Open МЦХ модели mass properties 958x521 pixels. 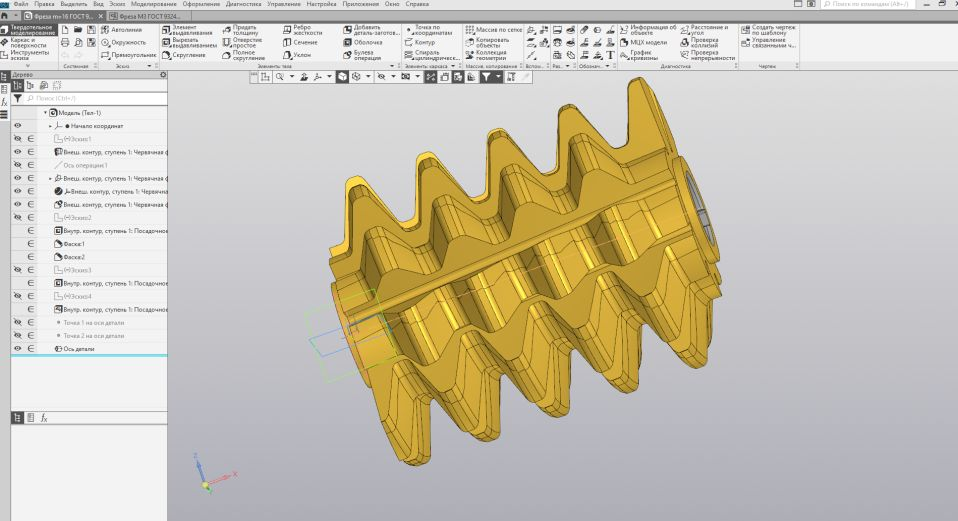pyautogui.click(x=643, y=43)
